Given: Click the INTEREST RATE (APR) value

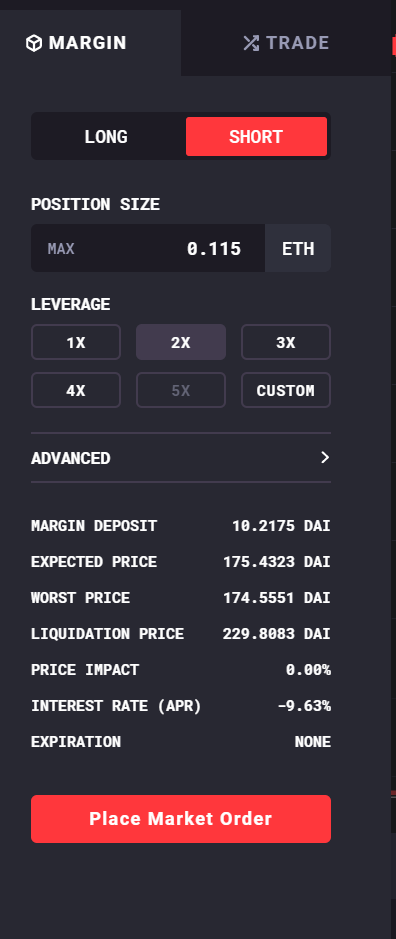Looking at the screenshot, I should tap(304, 705).
